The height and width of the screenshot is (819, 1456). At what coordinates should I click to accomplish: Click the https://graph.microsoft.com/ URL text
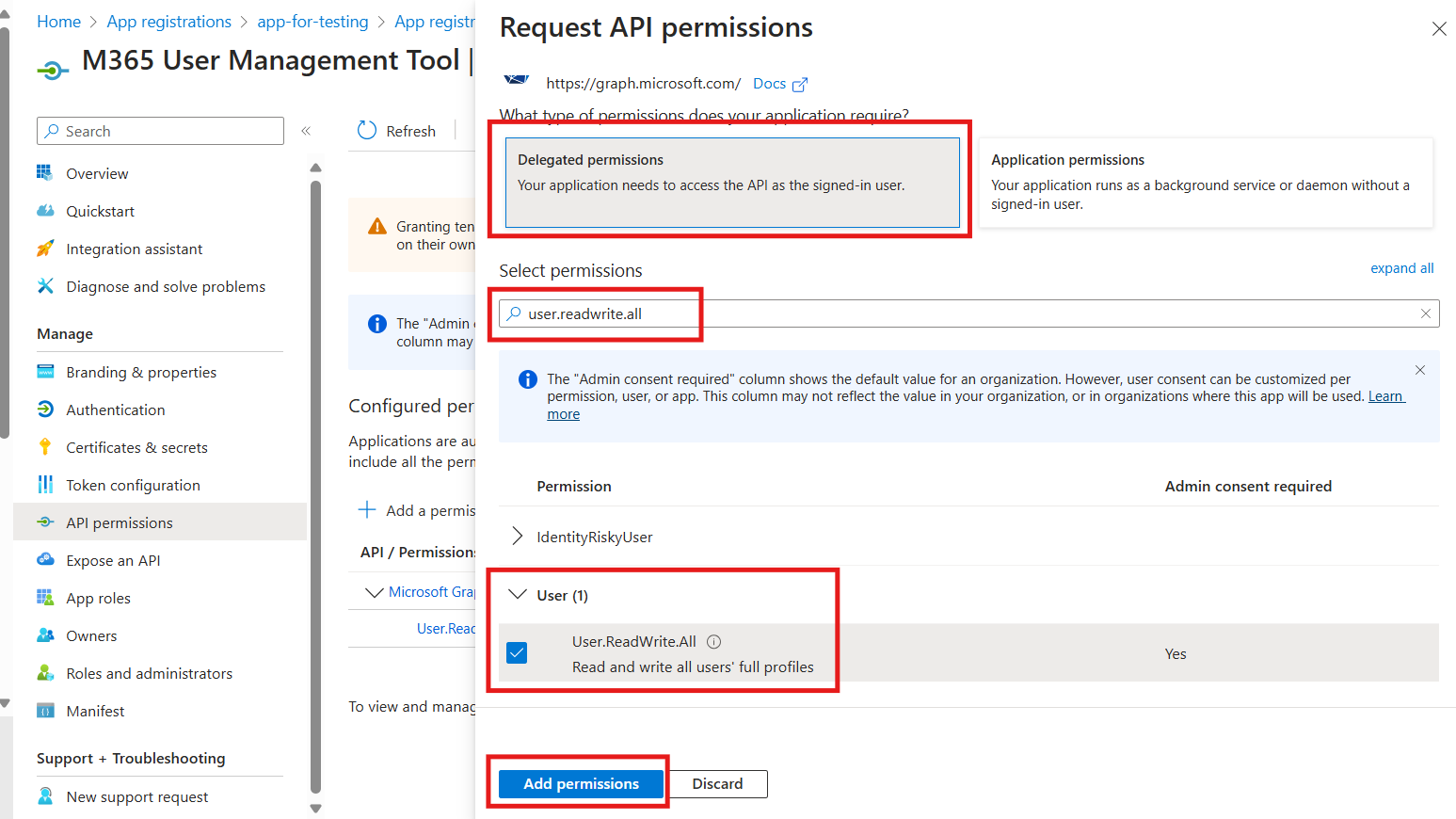pos(643,84)
